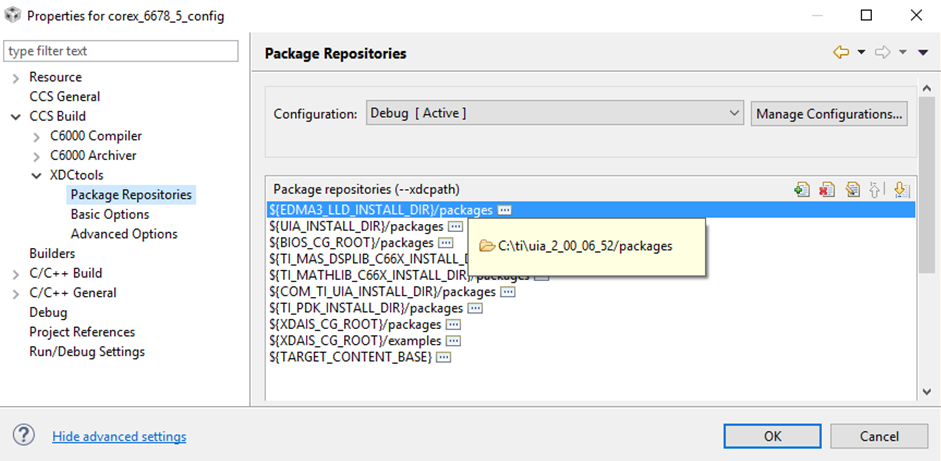Image resolution: width=941 pixels, height=461 pixels.
Task: Click the Move Up repository icon
Action: click(x=876, y=189)
